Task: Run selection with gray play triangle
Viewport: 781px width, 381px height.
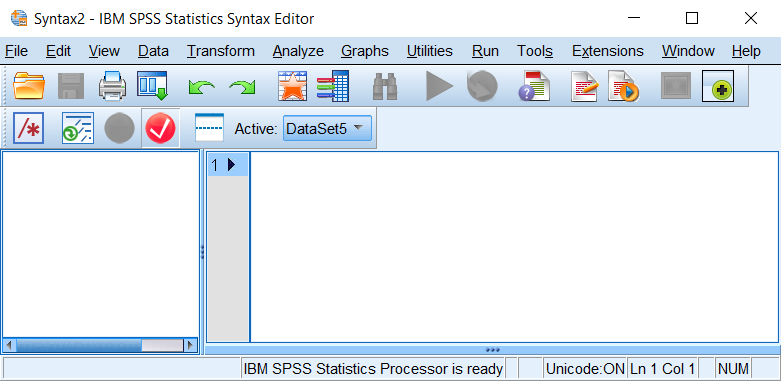Action: point(439,86)
